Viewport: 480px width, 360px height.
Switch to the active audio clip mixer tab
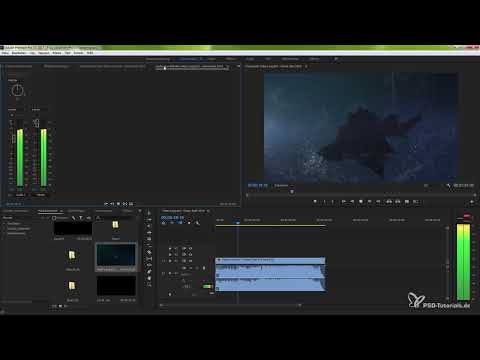pos(193,66)
